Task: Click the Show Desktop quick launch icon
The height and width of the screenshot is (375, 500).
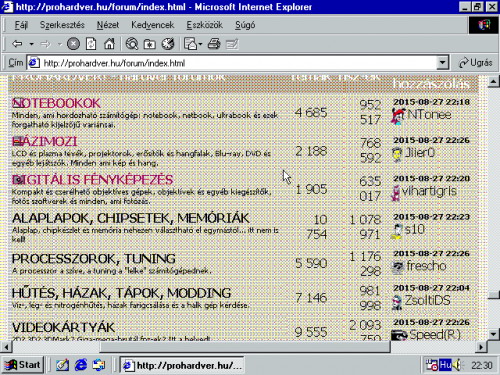Action: [62, 365]
